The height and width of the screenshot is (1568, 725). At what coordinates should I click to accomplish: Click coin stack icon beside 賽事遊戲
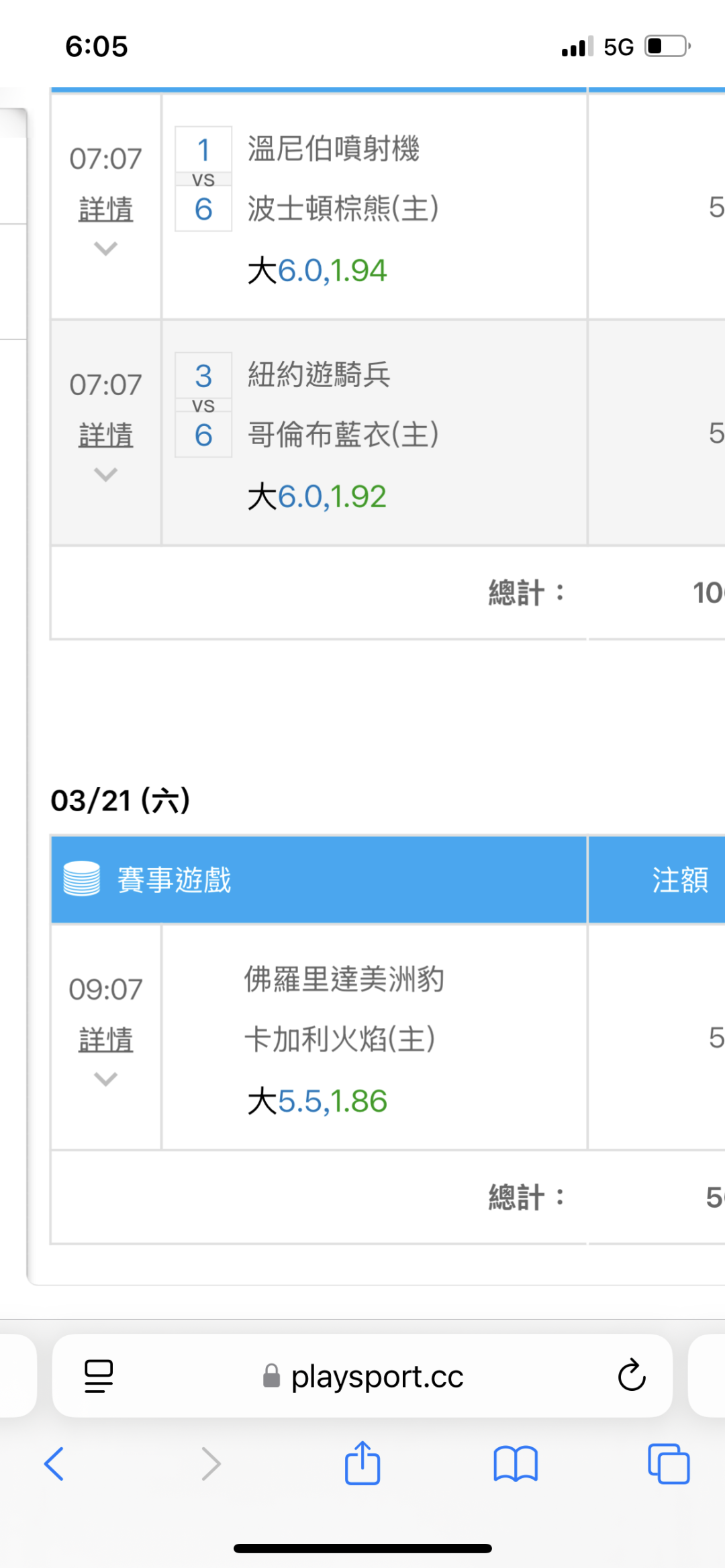pos(81,879)
